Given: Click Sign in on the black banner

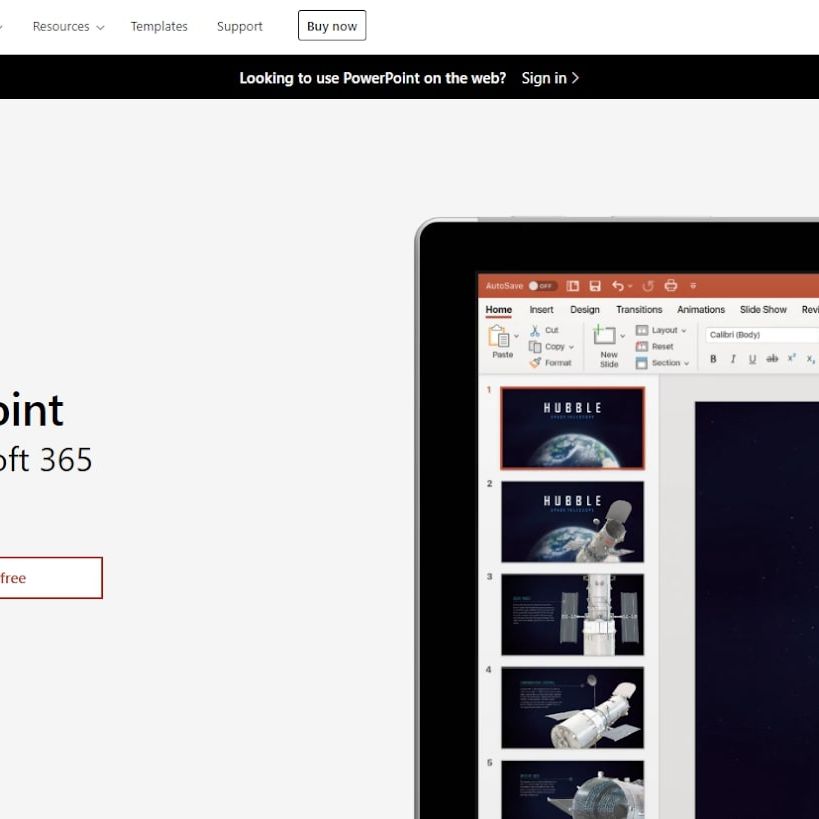Looking at the screenshot, I should coord(549,78).
